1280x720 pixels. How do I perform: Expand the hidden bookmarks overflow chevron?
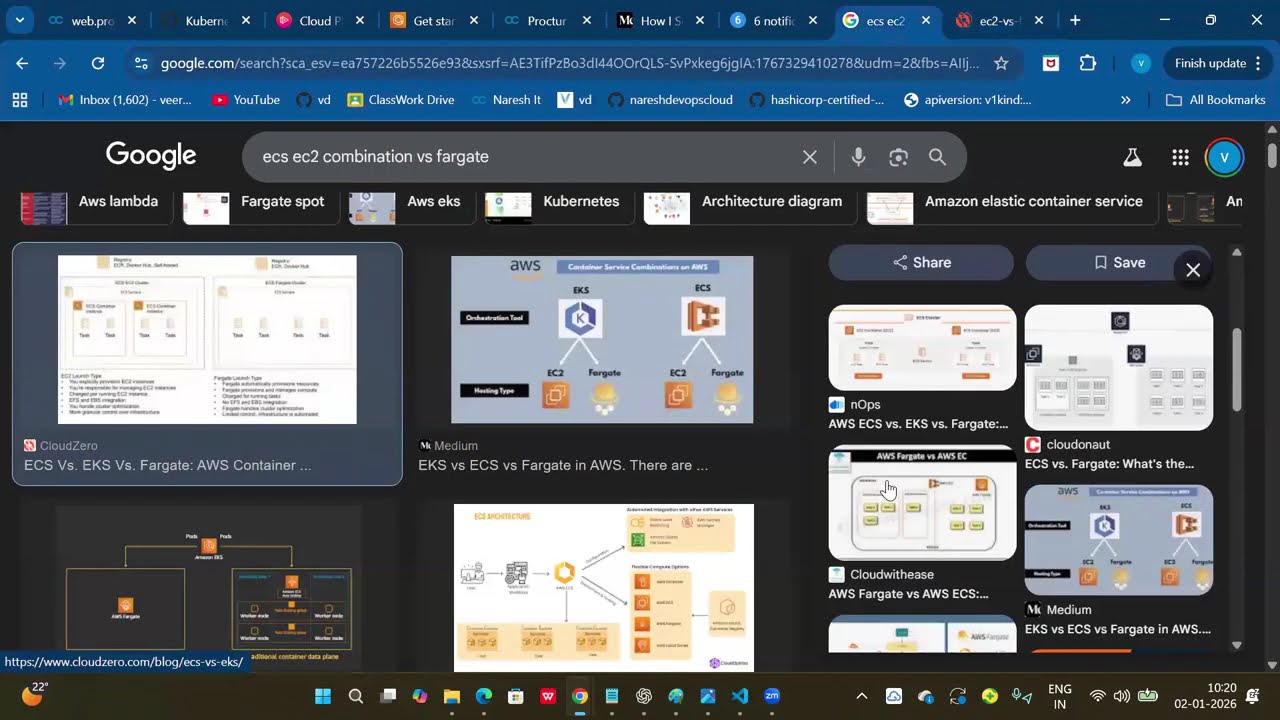(1126, 100)
